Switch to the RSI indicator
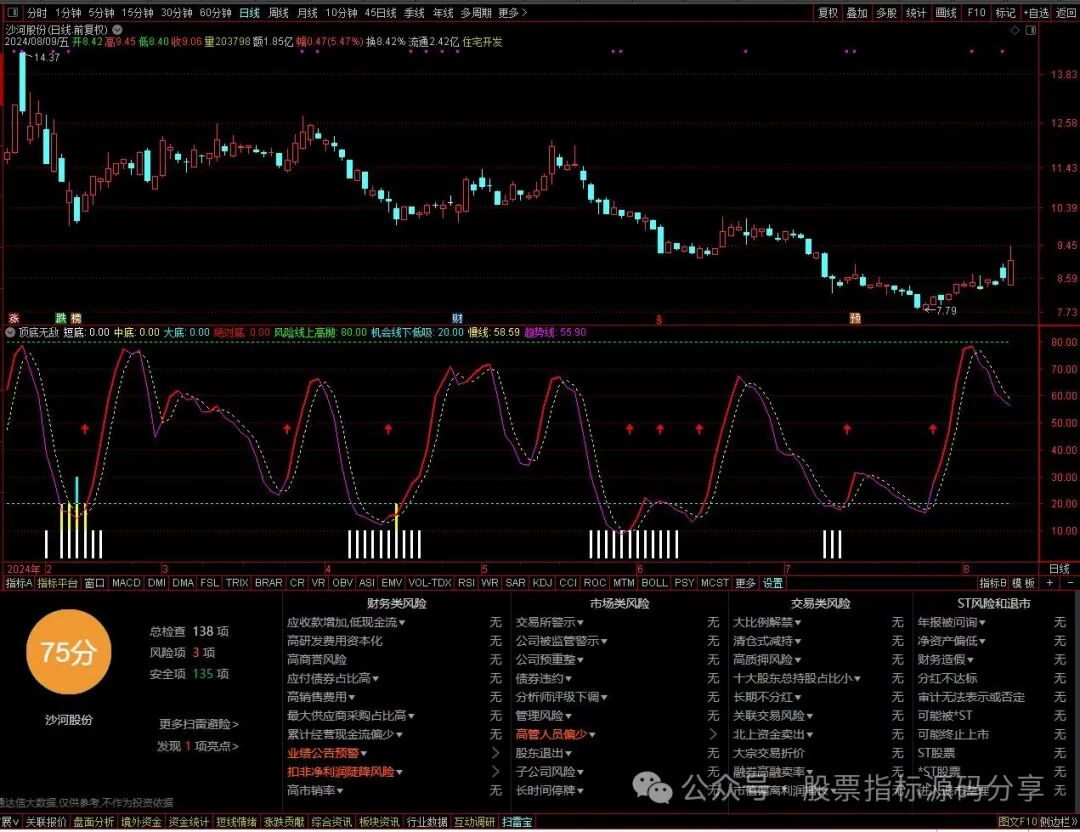 point(466,583)
